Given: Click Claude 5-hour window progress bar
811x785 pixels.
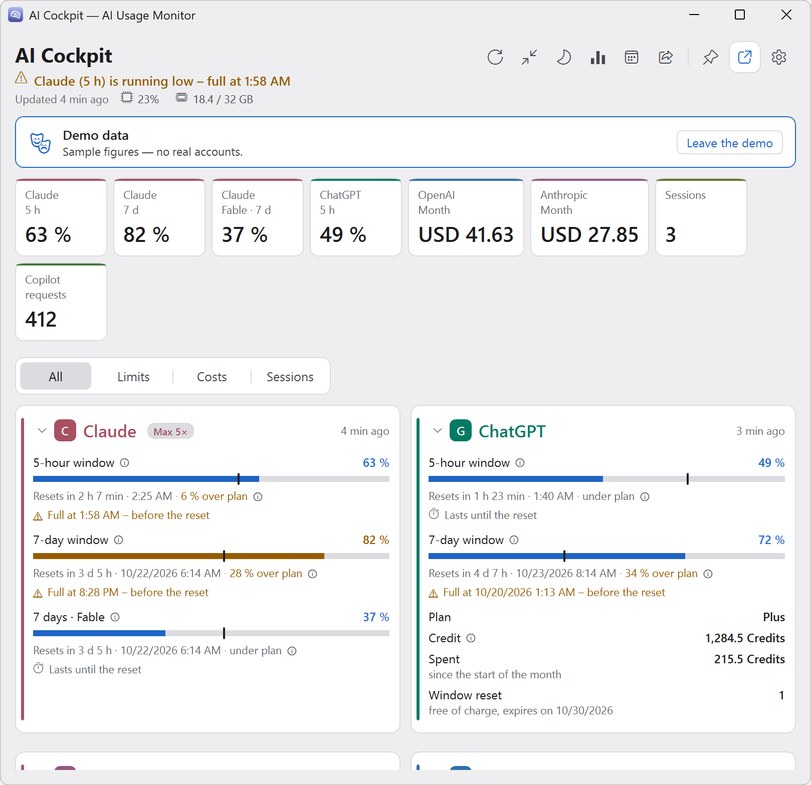Looking at the screenshot, I should pos(211,479).
